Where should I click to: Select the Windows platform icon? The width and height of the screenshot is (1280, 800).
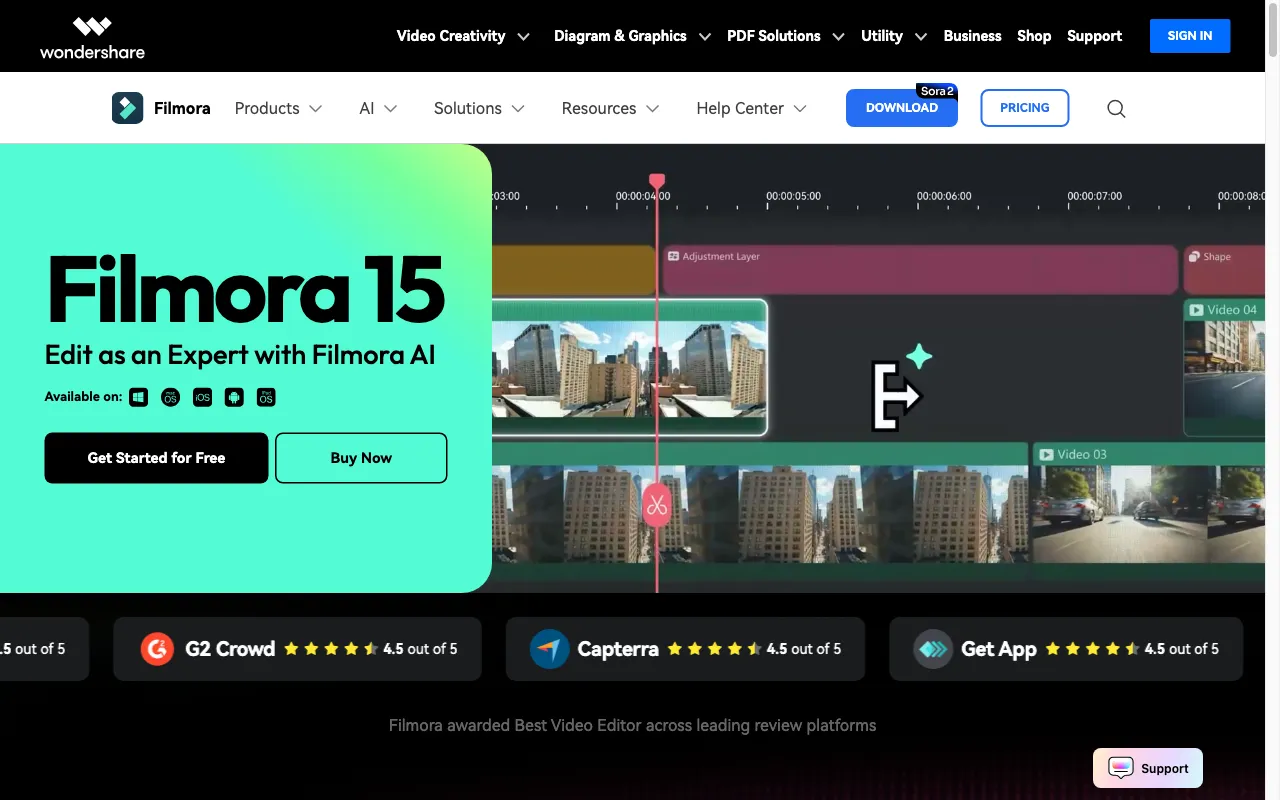point(139,397)
